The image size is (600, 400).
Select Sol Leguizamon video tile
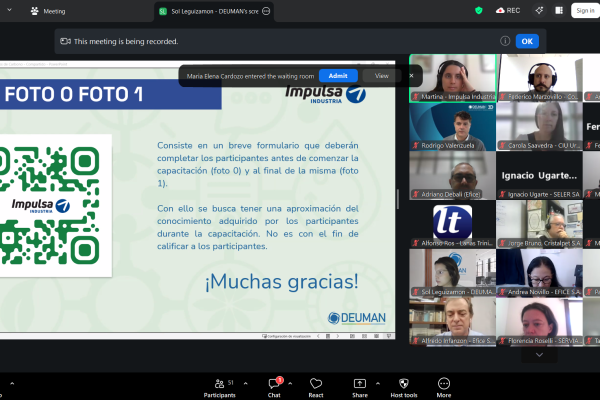coord(453,273)
